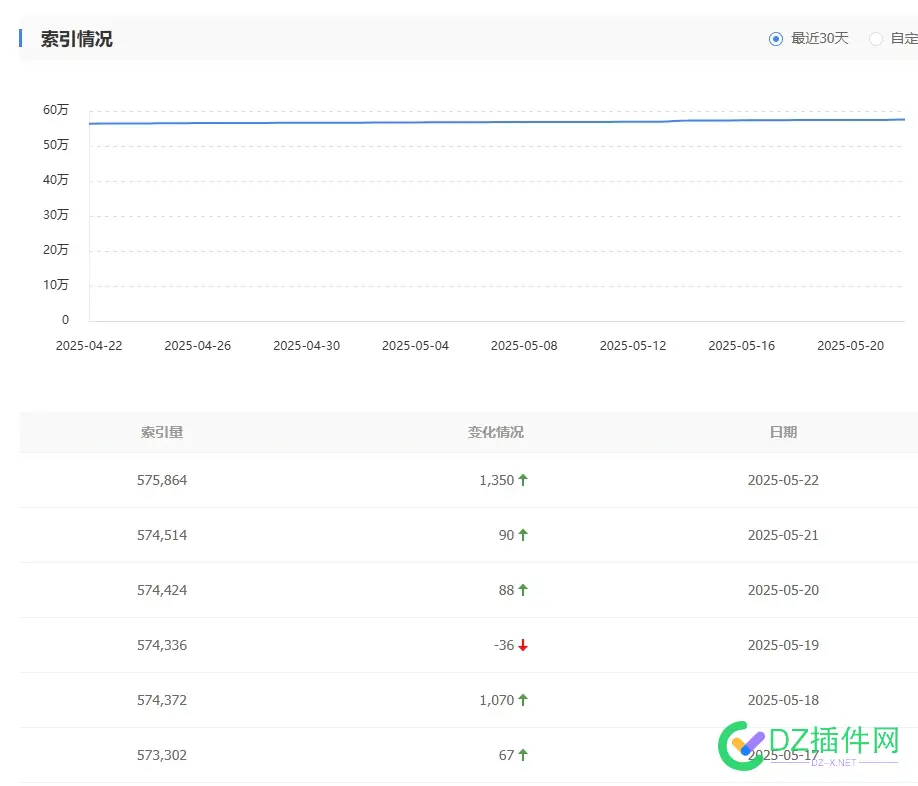Click the date 2025-05-22 cell
The image size is (918, 786).
coord(783,480)
